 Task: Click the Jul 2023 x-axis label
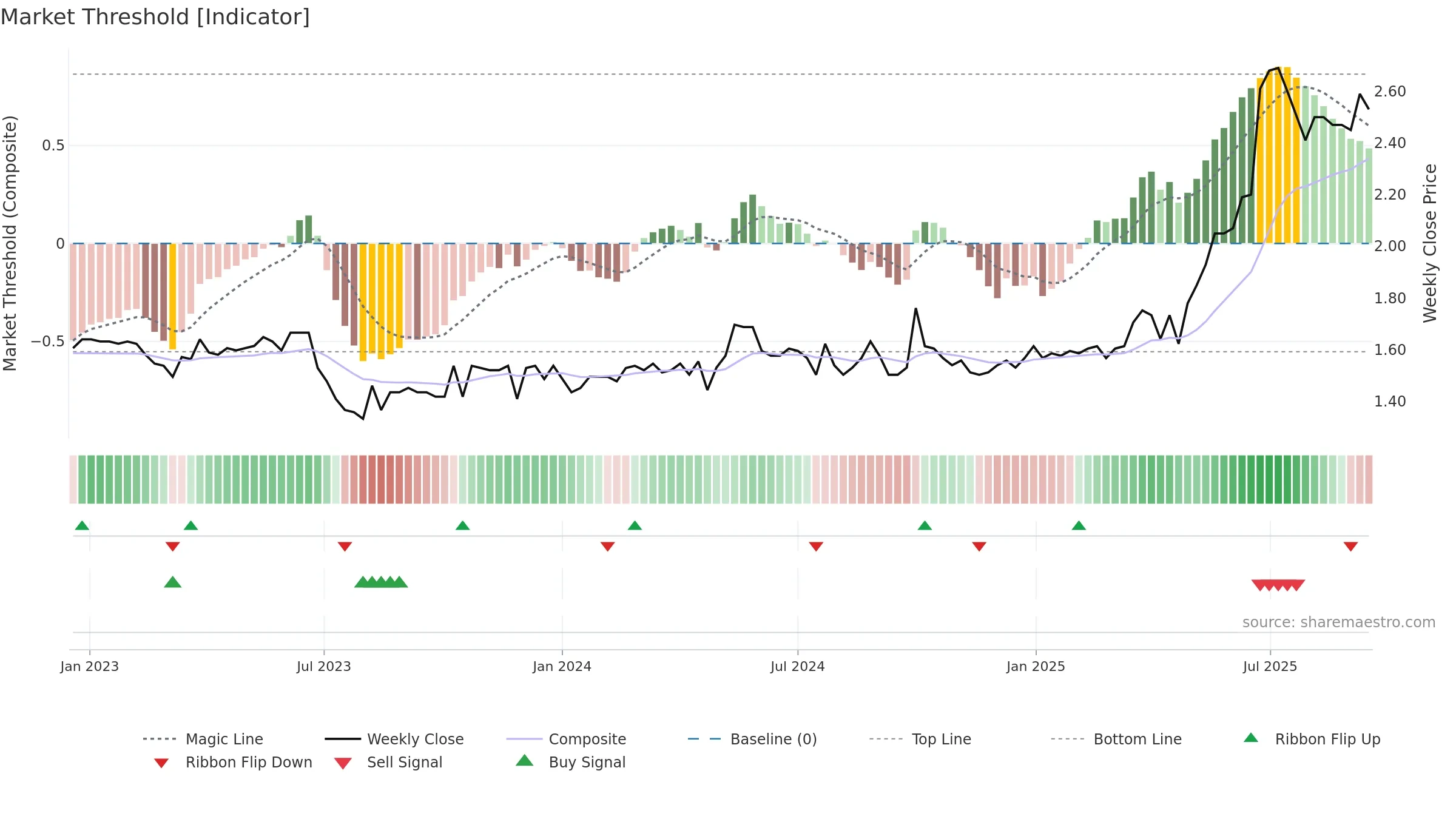coord(323,666)
